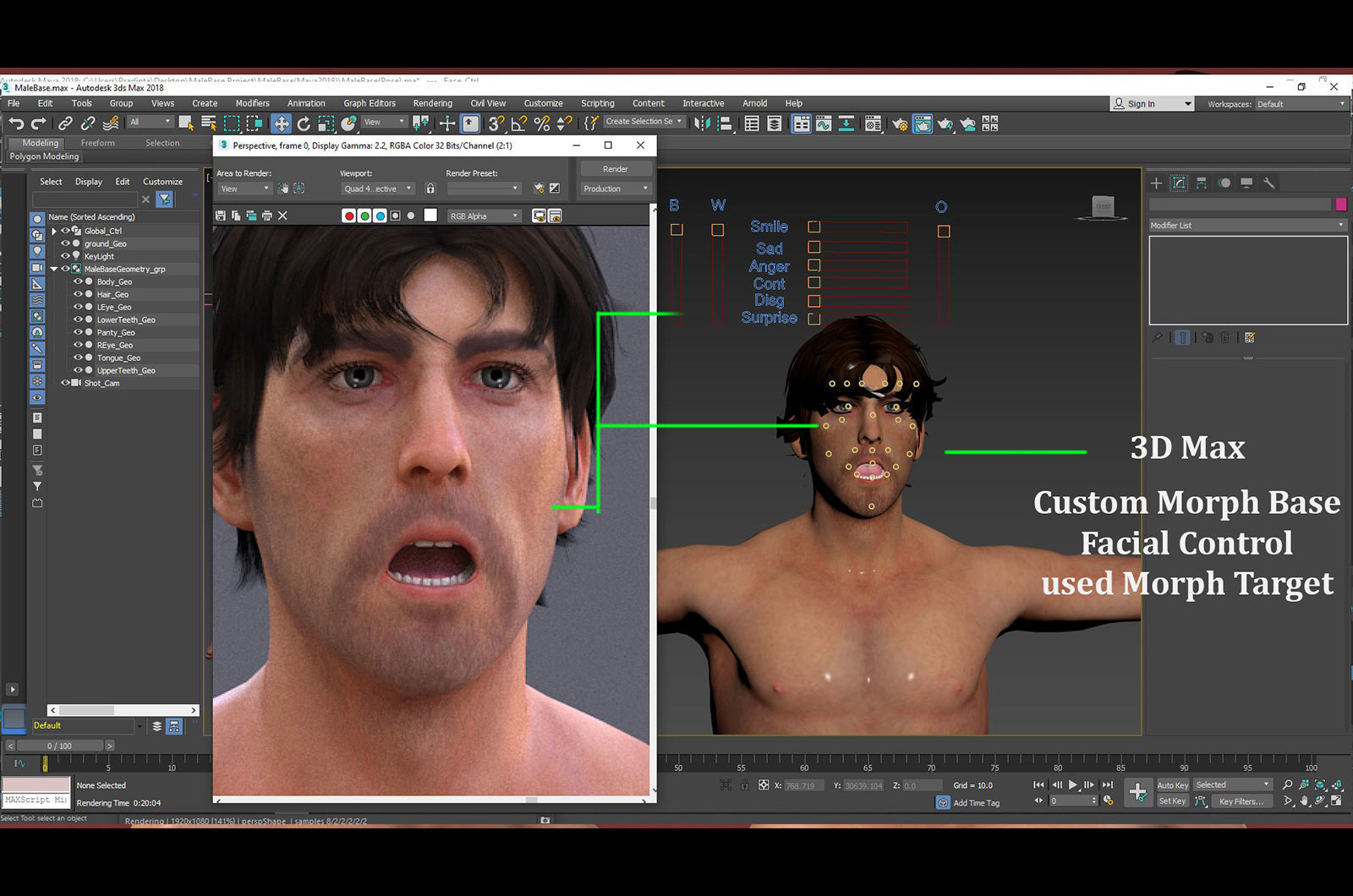The image size is (1353, 896).
Task: Click the Undo arrow icon
Action: point(15,123)
